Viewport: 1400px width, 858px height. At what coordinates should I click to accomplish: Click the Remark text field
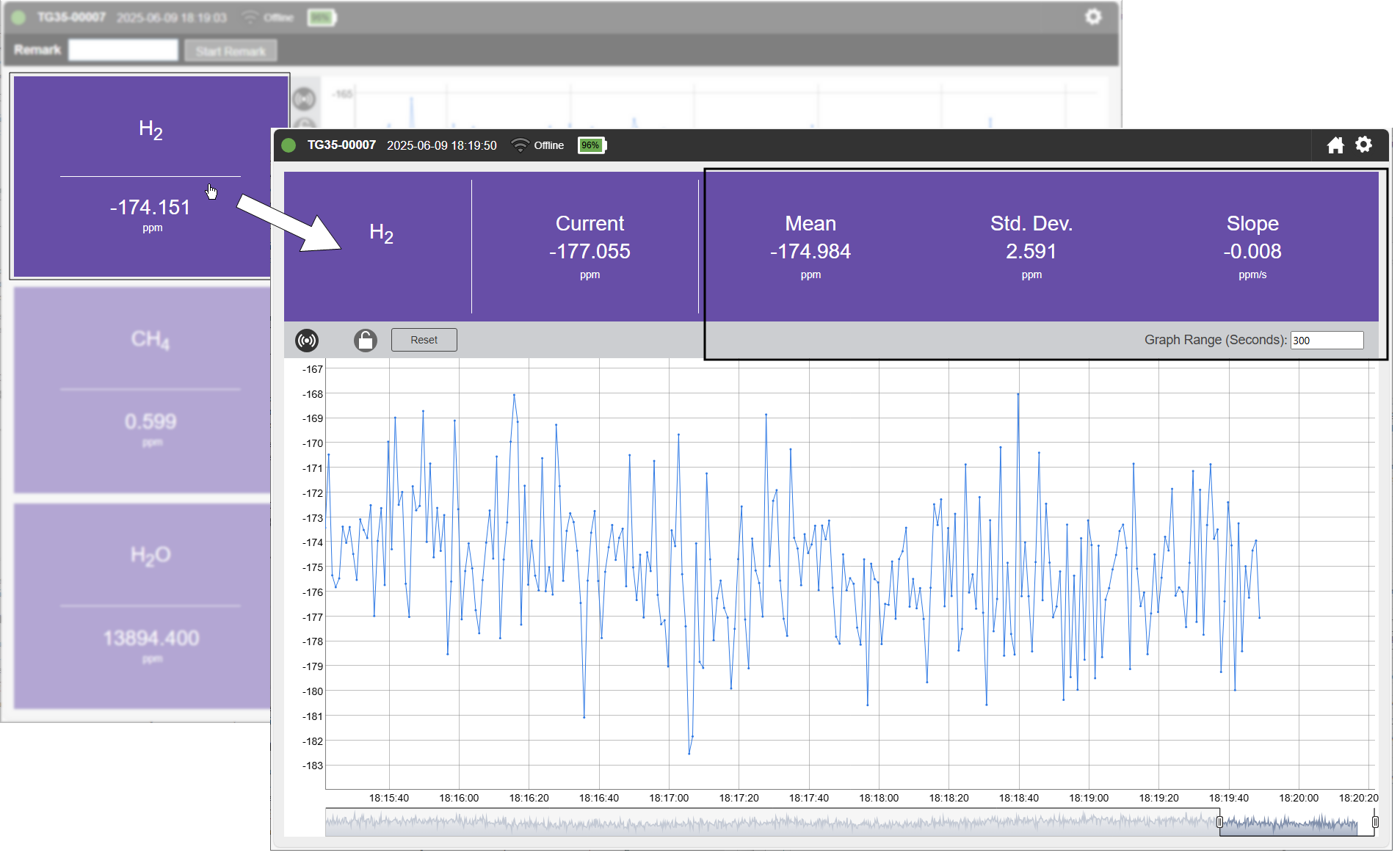pyautogui.click(x=123, y=51)
